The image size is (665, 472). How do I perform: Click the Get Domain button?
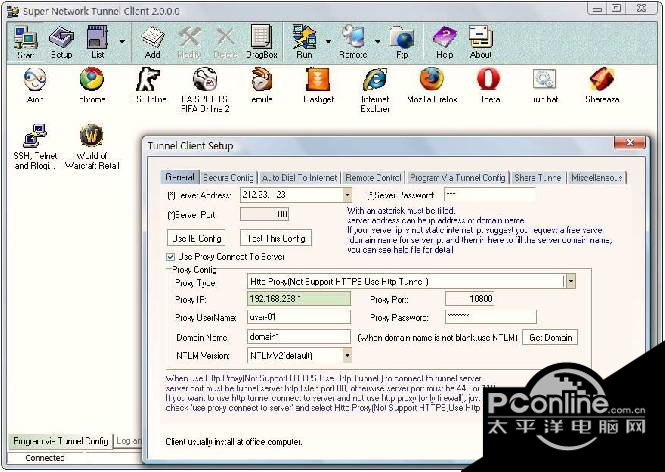(x=550, y=338)
